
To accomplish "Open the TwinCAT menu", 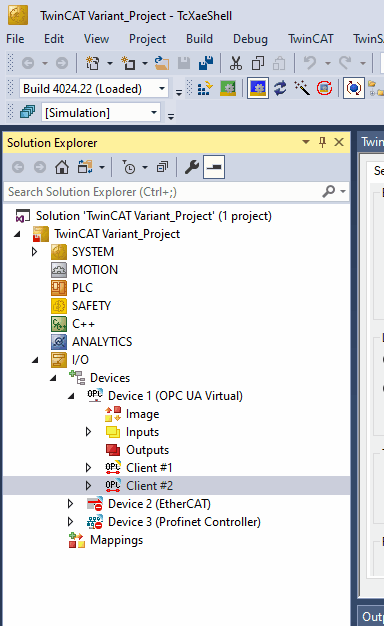I will coord(311,39).
